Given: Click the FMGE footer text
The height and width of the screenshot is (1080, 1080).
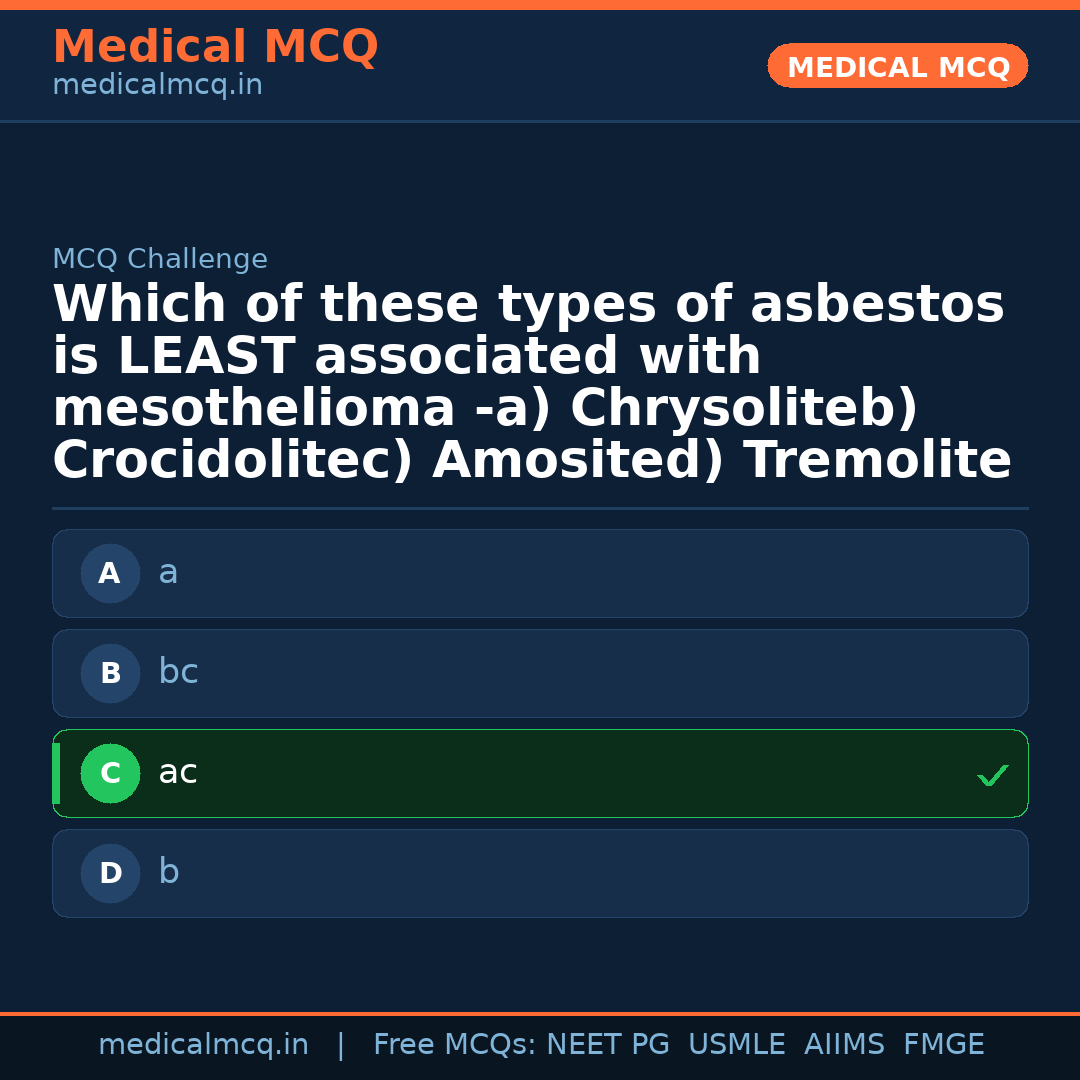Looking at the screenshot, I should [x=943, y=1045].
